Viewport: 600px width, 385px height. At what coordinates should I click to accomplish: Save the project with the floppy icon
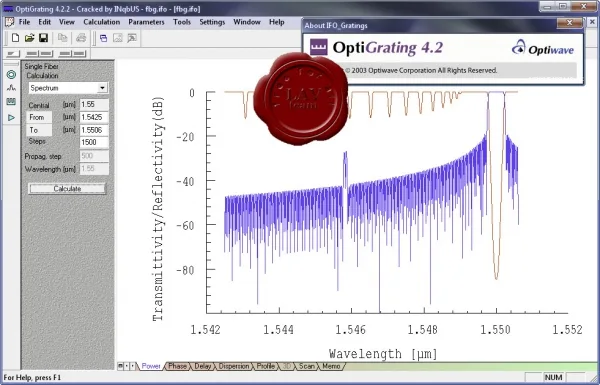pyautogui.click(x=43, y=38)
